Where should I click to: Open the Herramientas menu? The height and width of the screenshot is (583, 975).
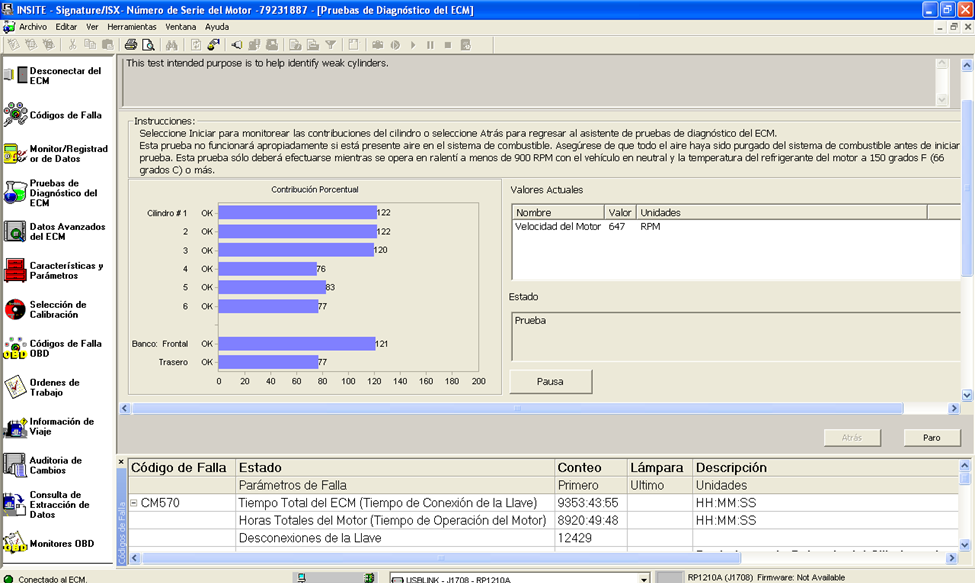click(x=131, y=26)
